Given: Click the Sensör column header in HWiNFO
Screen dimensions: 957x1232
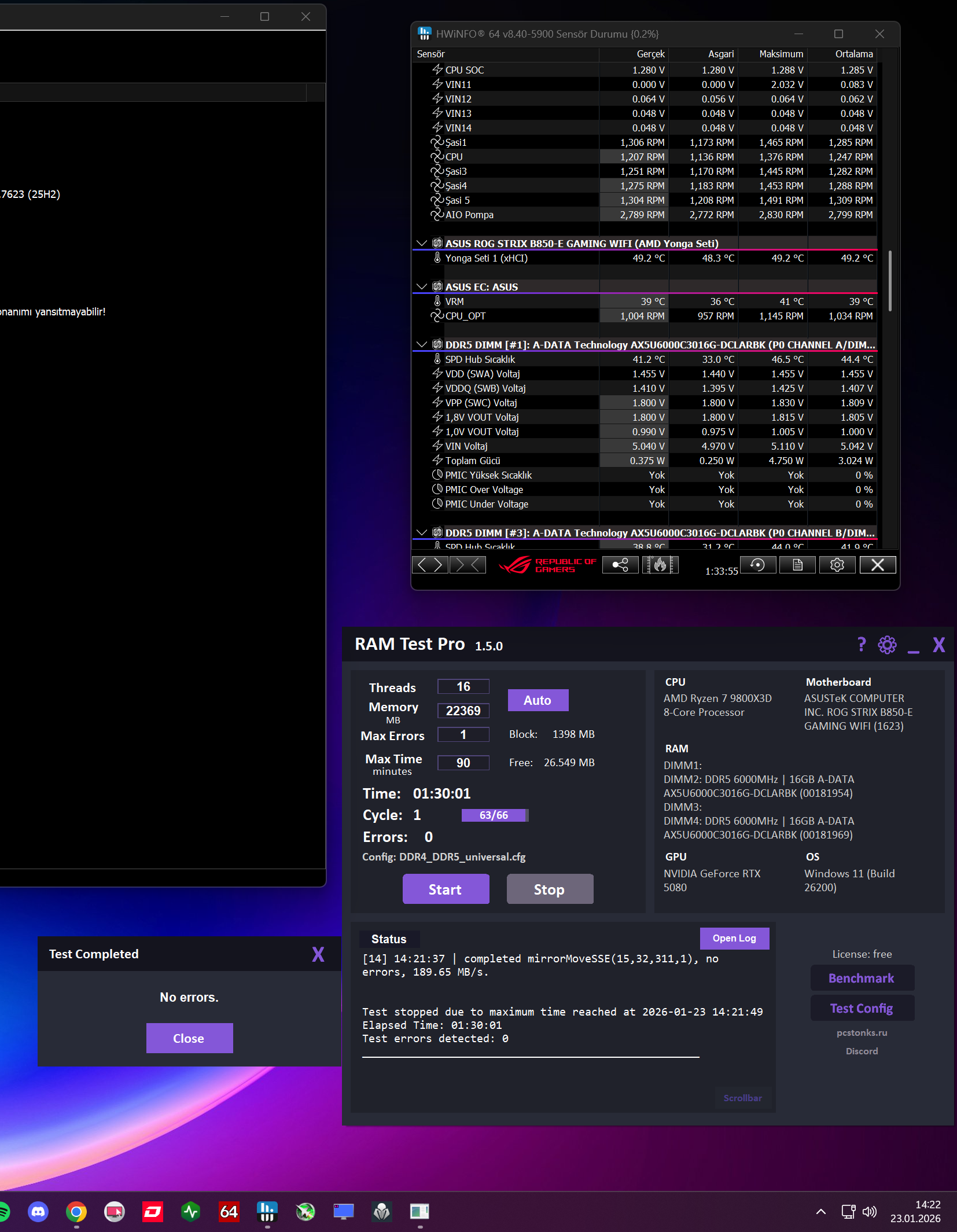Looking at the screenshot, I should pyautogui.click(x=506, y=54).
